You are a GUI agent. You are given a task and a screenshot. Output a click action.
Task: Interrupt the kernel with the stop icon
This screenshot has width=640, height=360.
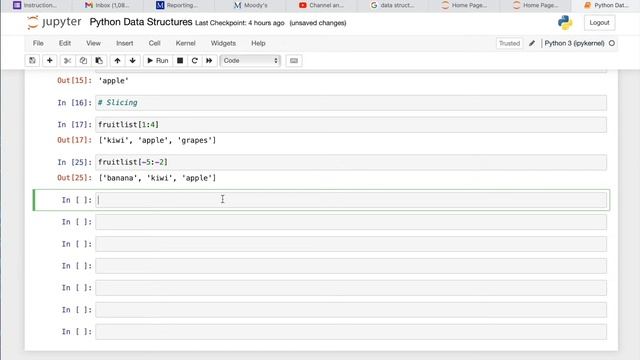point(180,60)
